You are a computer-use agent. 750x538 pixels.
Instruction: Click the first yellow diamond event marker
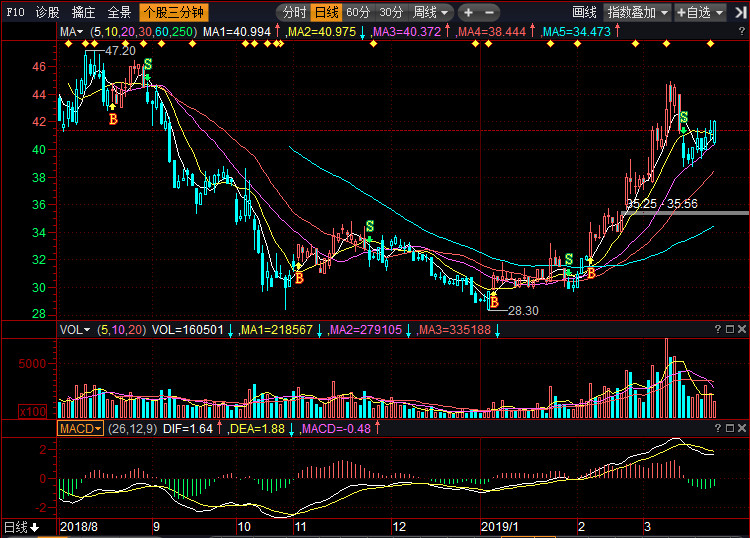coord(68,44)
